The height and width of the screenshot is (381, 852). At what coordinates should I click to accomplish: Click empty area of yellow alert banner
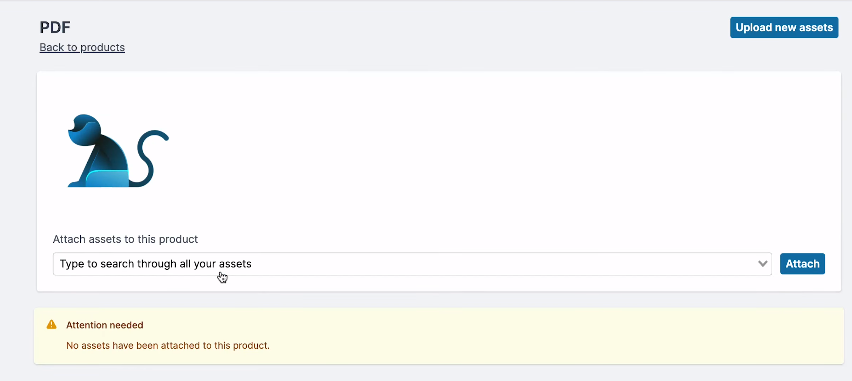click(x=543, y=336)
